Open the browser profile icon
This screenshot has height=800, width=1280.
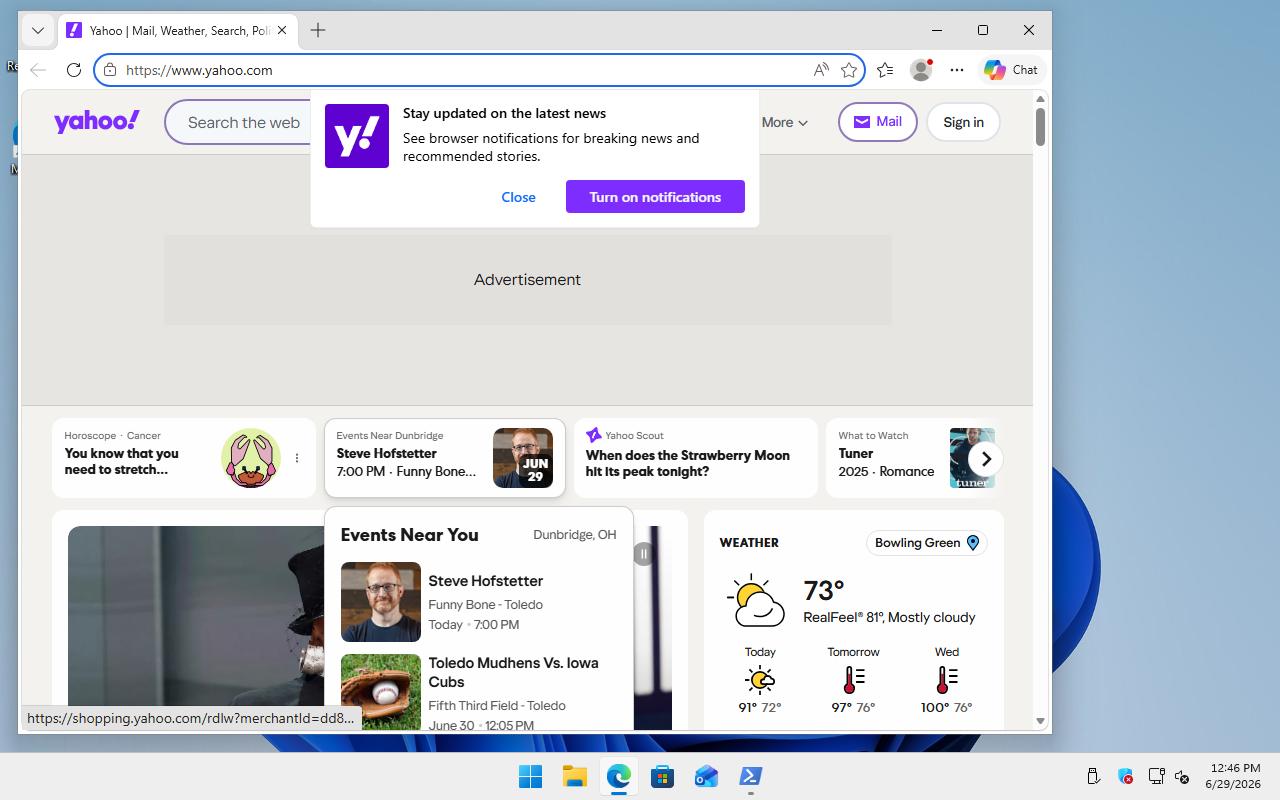(x=921, y=70)
